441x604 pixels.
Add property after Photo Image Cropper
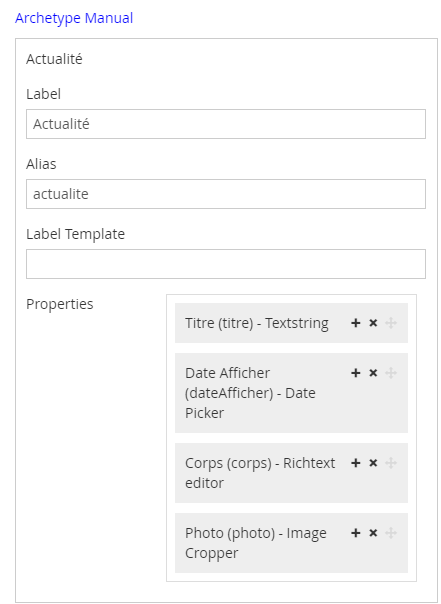(355, 533)
